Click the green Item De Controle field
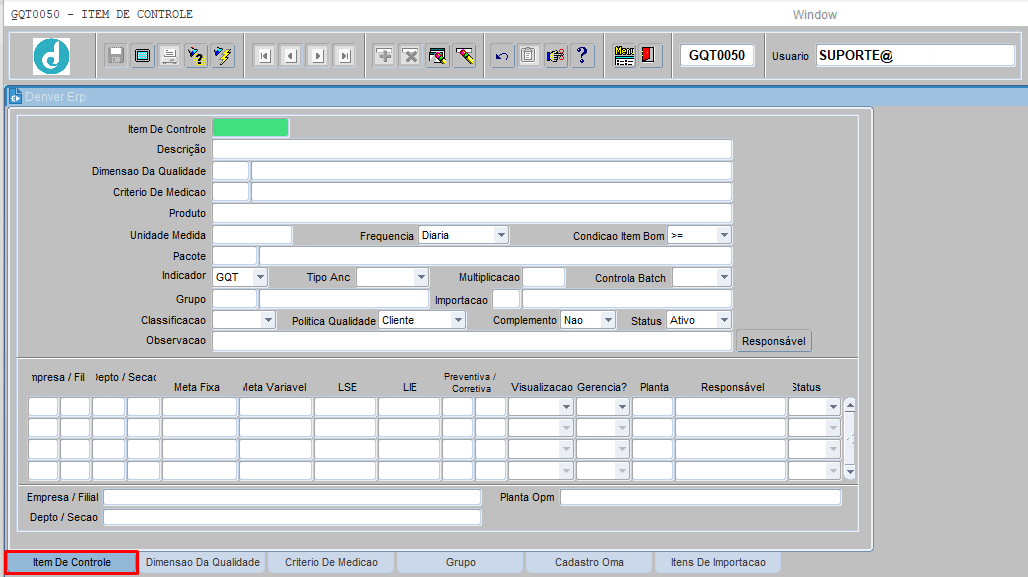Image resolution: width=1028 pixels, height=577 pixels. pyautogui.click(x=250, y=128)
